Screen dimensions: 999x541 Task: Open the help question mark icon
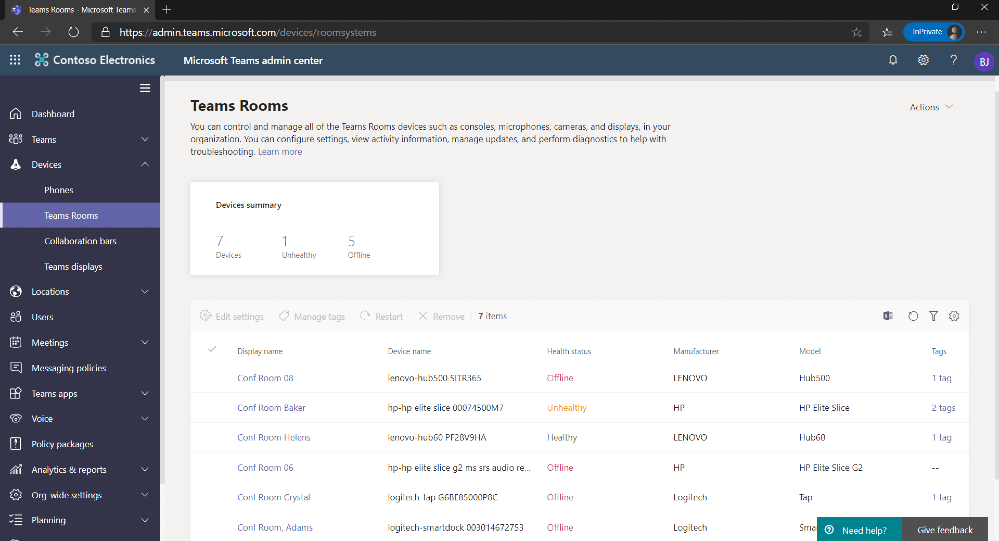tap(953, 60)
